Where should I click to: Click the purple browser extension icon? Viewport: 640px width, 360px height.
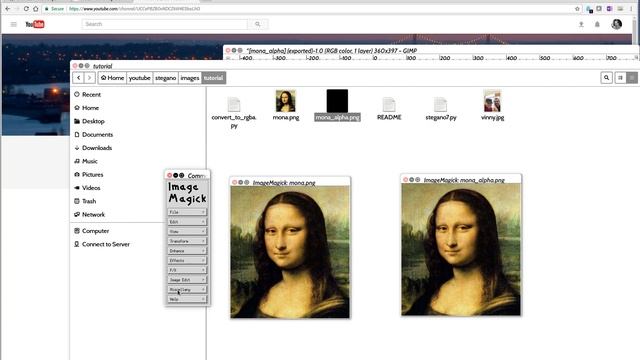click(609, 9)
